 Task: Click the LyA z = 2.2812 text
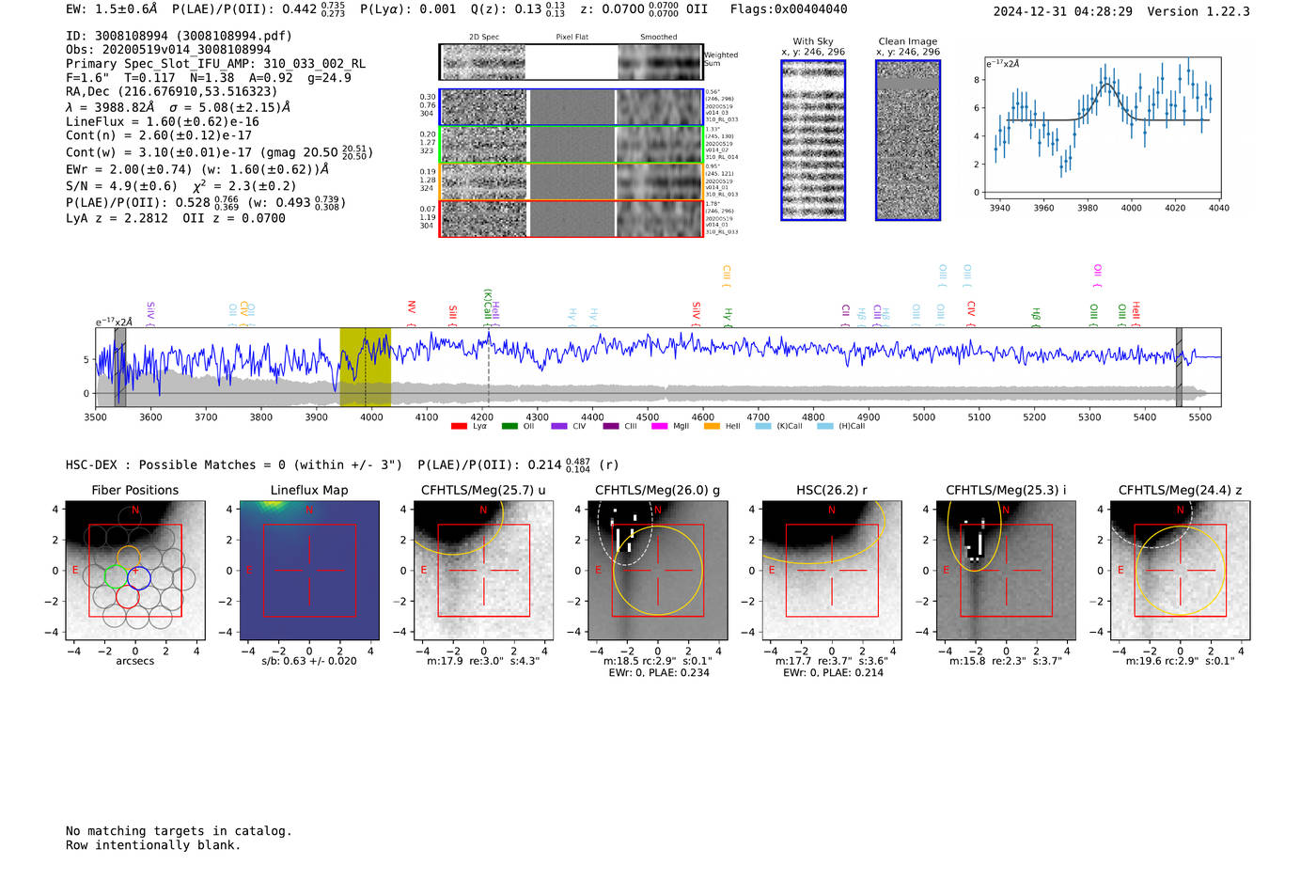[117, 218]
